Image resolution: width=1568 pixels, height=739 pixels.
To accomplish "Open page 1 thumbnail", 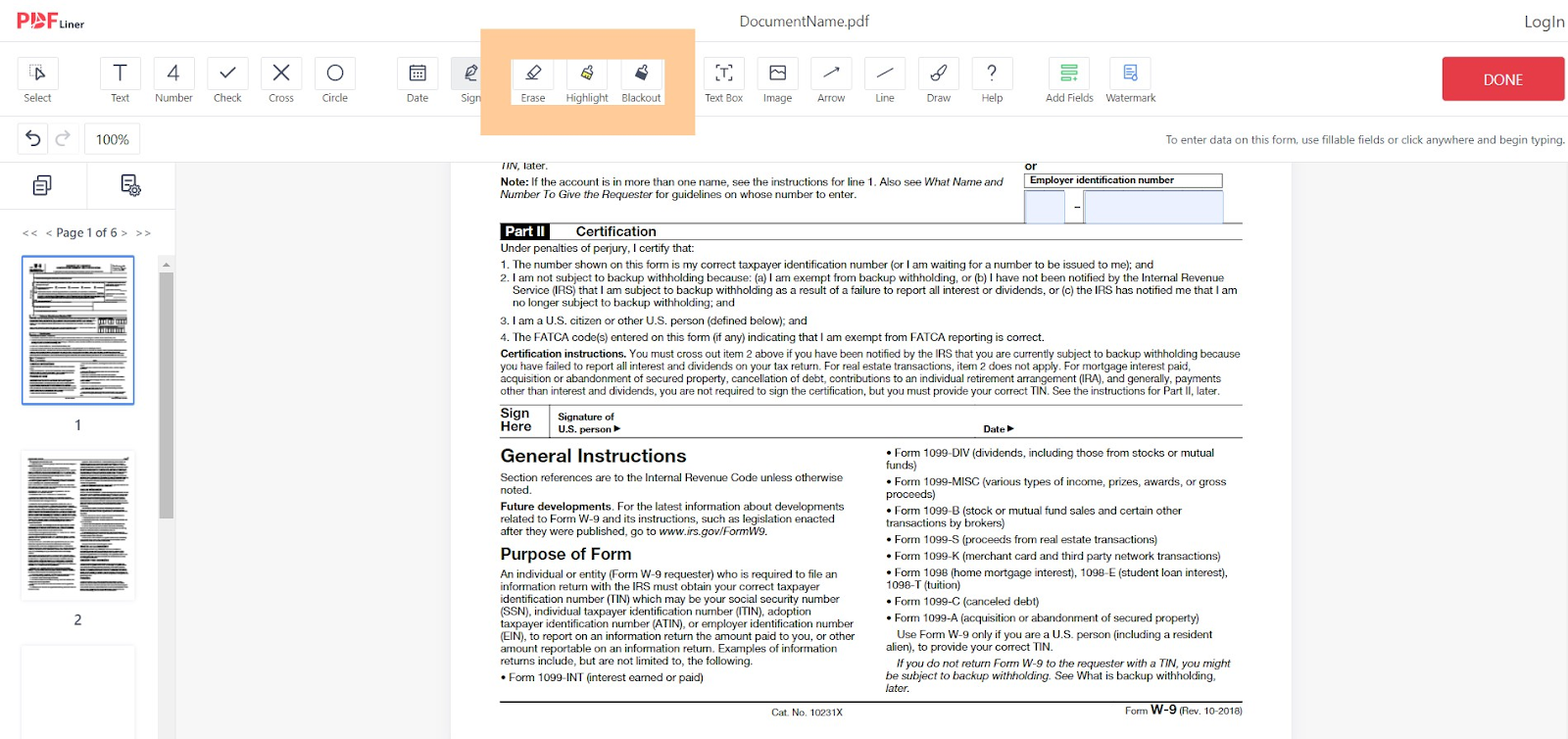I will (78, 330).
